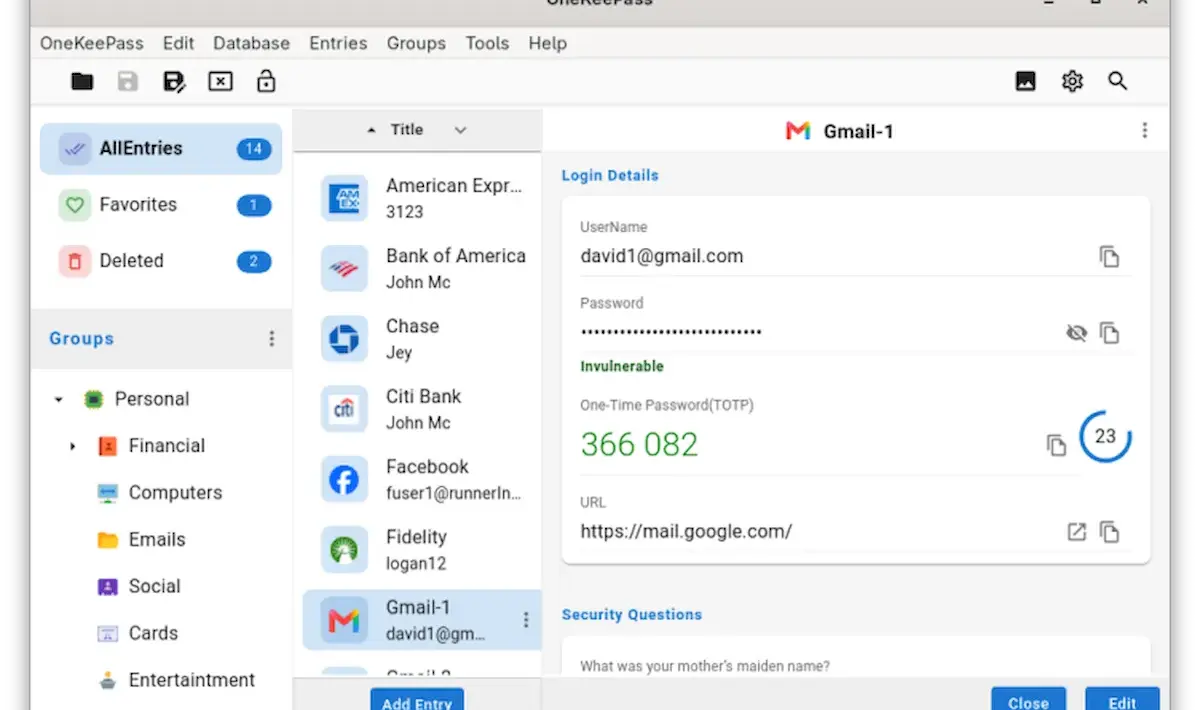Select the Facebook entry

(421, 479)
